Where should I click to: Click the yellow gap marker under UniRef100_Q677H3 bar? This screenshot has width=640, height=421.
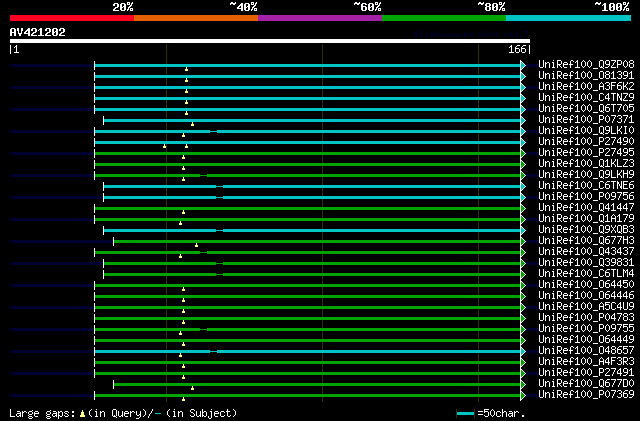point(196,245)
